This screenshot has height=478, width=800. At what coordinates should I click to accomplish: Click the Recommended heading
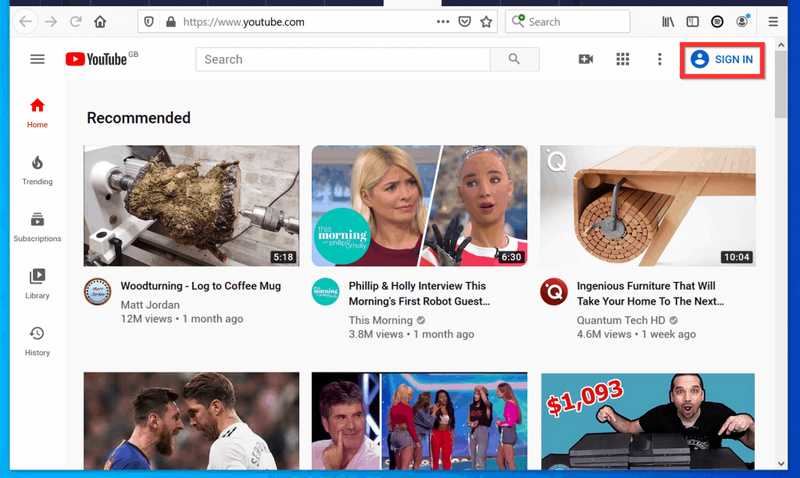(x=138, y=118)
